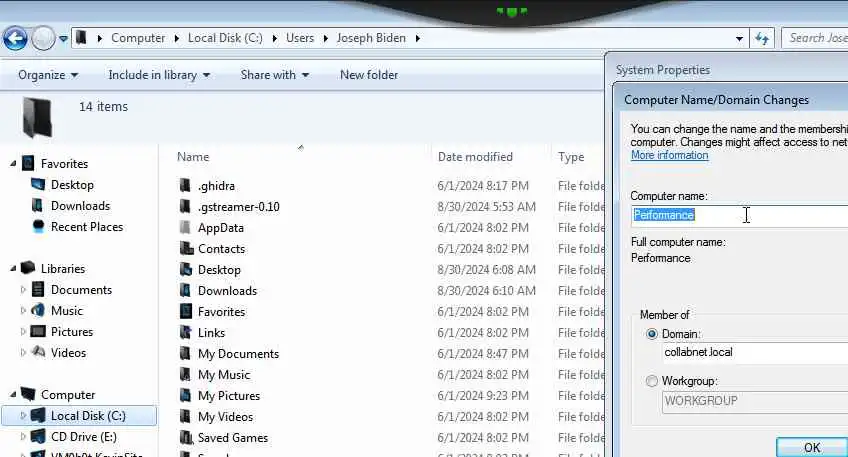Click the Videos library icon

38,352
